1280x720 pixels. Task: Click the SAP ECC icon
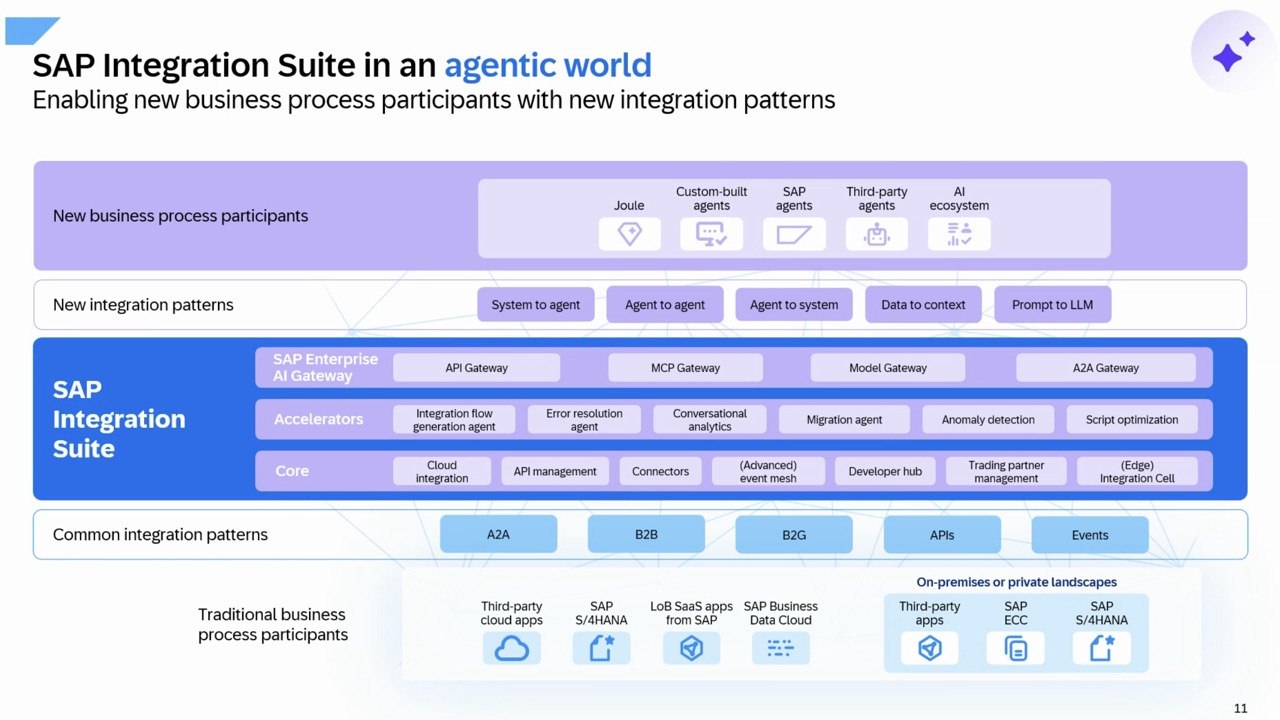[1015, 648]
